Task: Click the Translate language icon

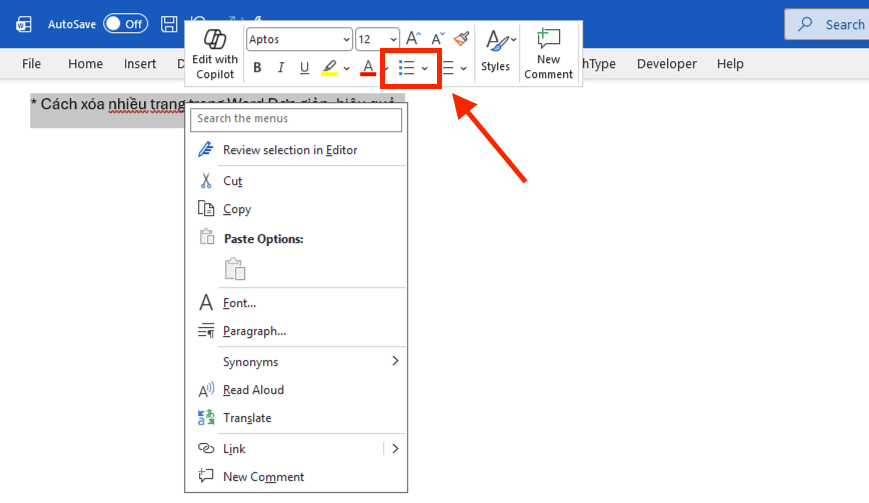Action: coord(206,418)
